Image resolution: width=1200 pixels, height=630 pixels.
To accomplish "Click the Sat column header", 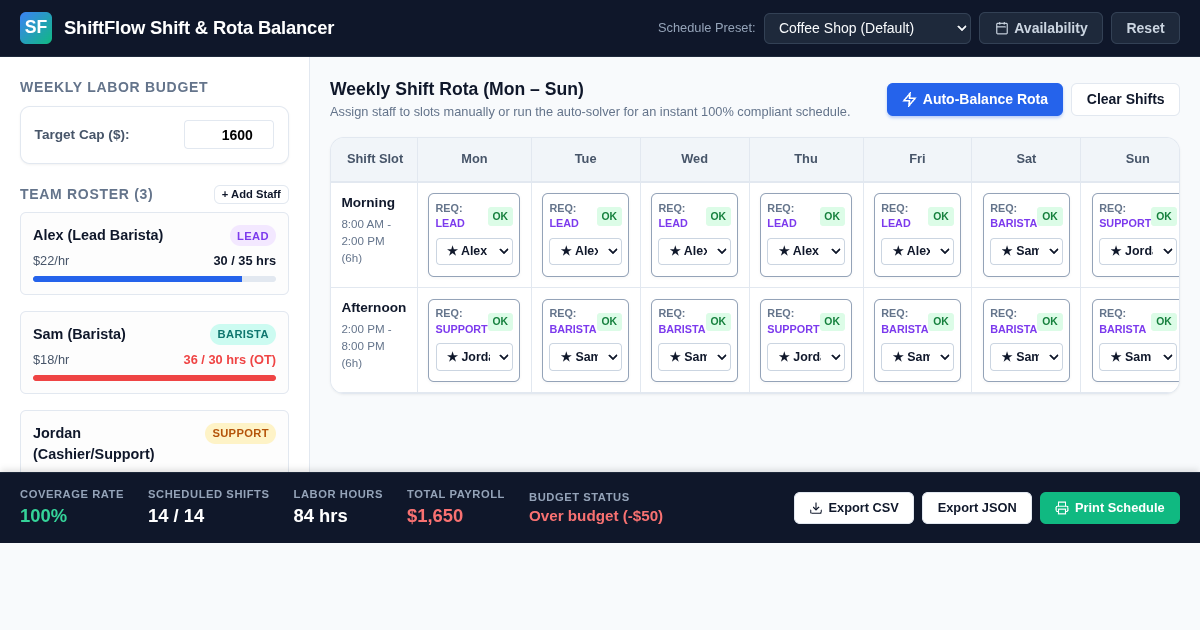I will [x=1026, y=159].
